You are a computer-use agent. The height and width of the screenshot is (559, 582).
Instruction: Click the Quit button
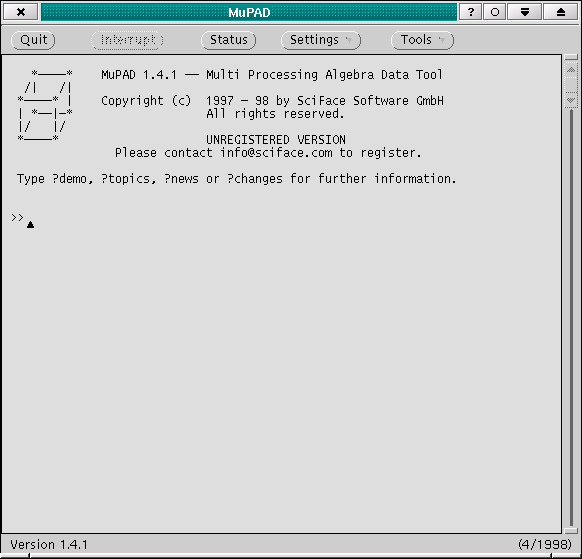pyautogui.click(x=33, y=40)
